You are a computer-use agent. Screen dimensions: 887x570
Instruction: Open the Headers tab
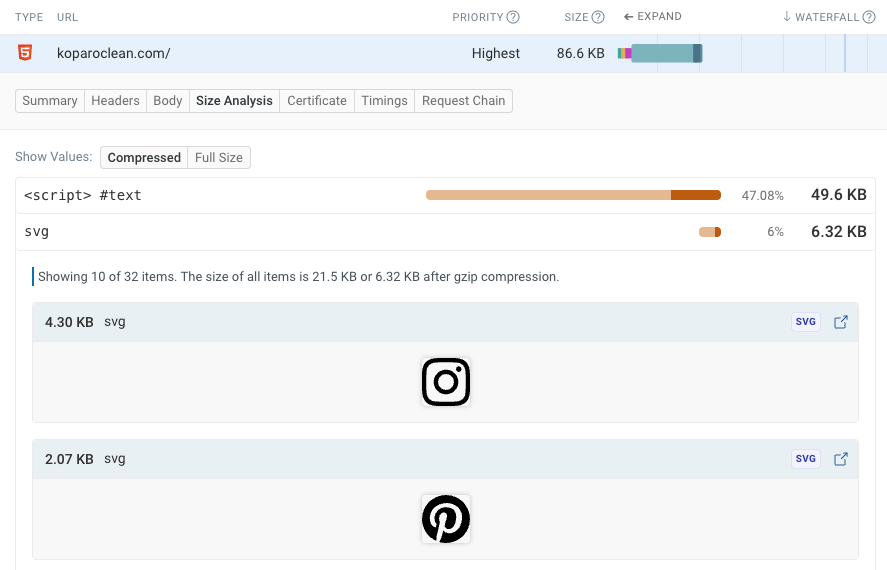(115, 101)
